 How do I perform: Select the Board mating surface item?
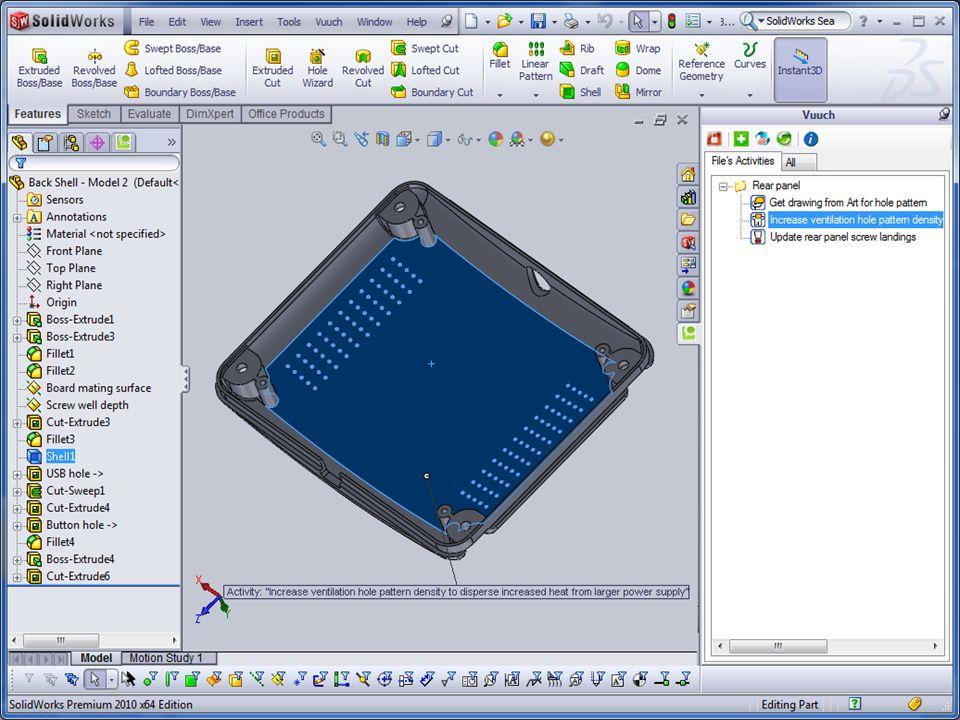click(99, 388)
